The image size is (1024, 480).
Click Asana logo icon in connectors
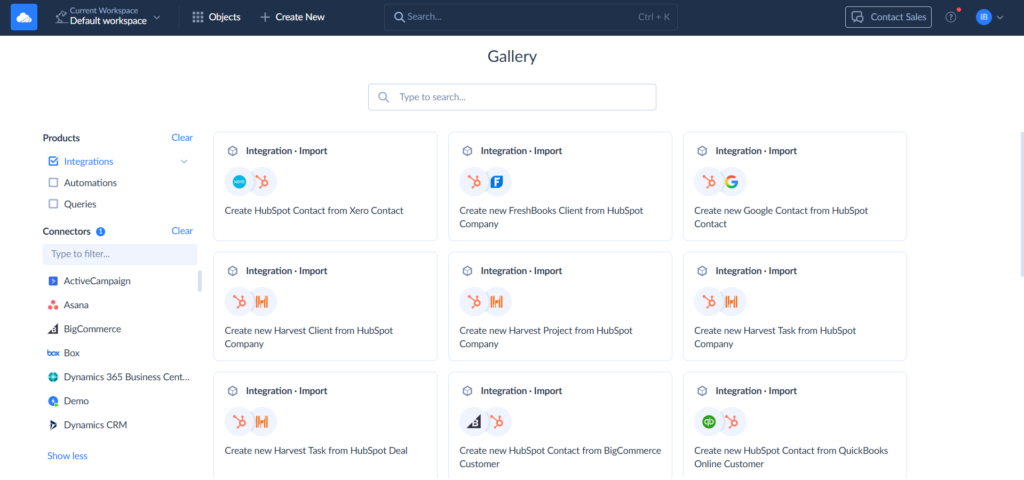pos(53,305)
